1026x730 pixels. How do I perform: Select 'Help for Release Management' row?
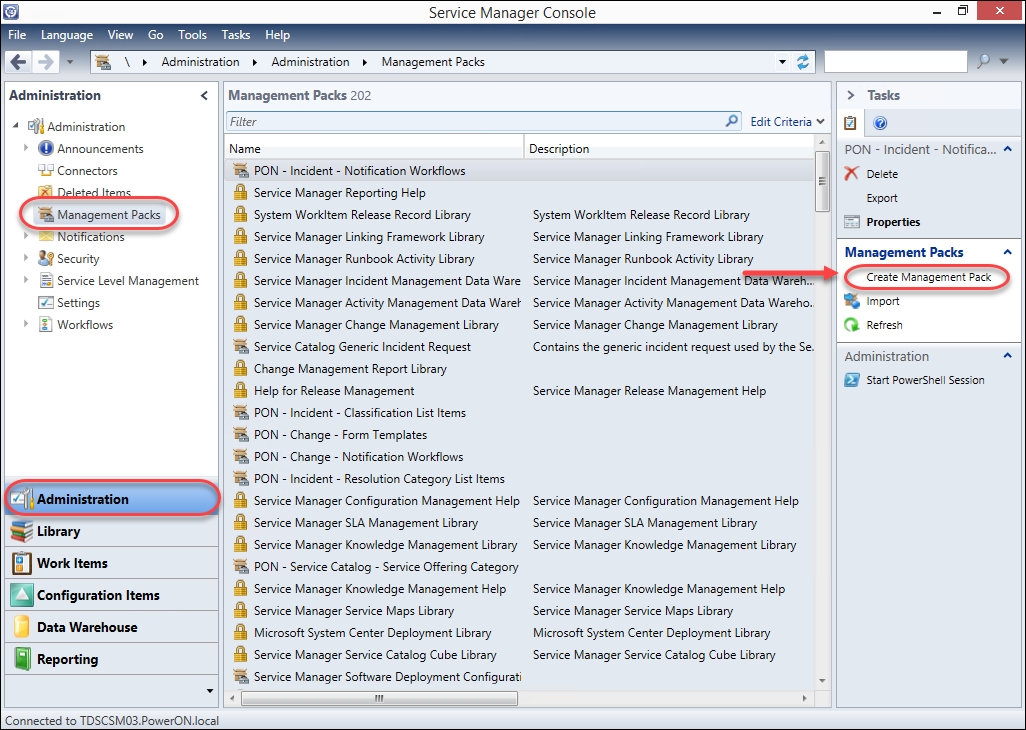pyautogui.click(x=520, y=391)
